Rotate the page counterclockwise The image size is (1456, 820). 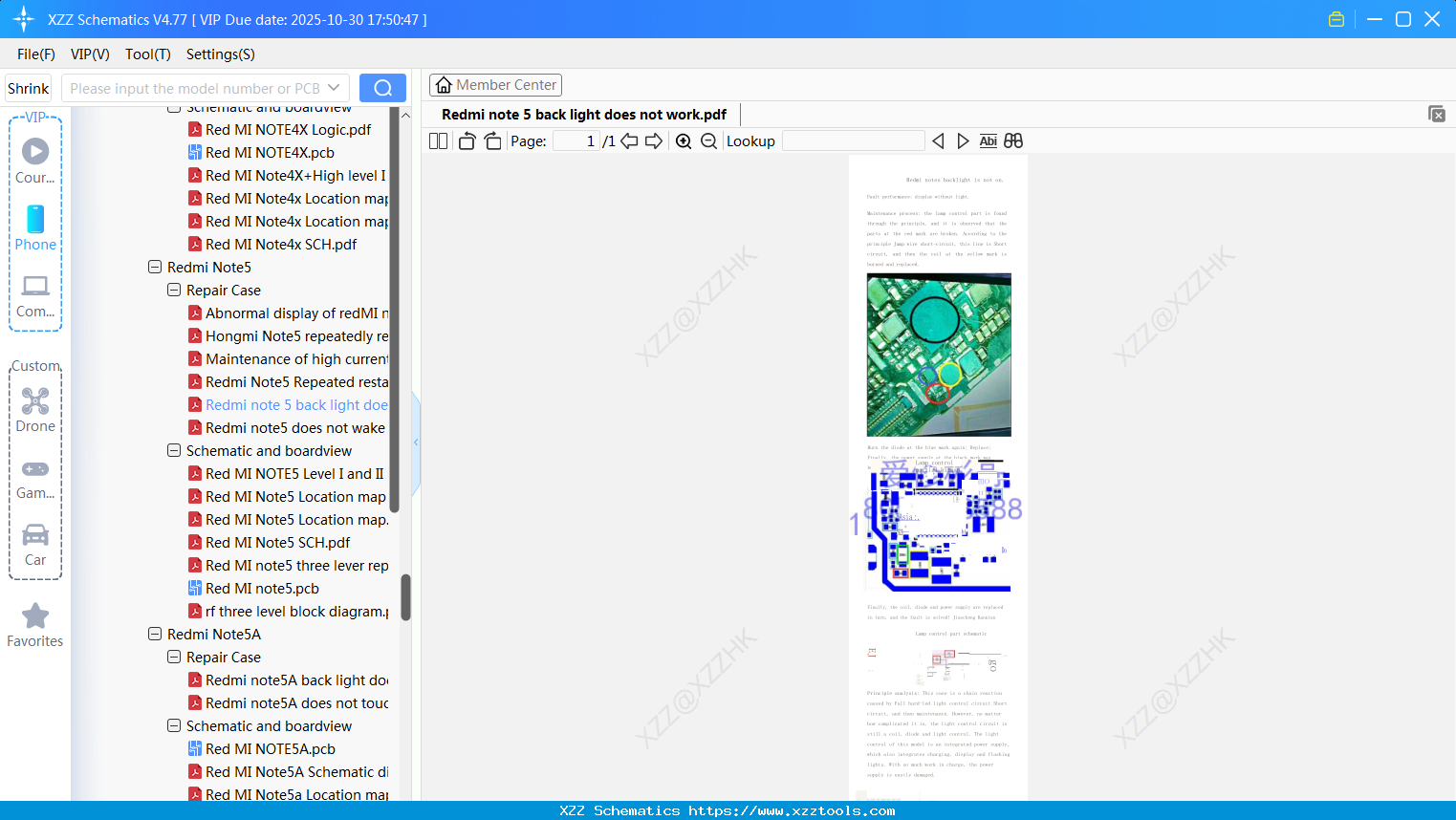(467, 140)
